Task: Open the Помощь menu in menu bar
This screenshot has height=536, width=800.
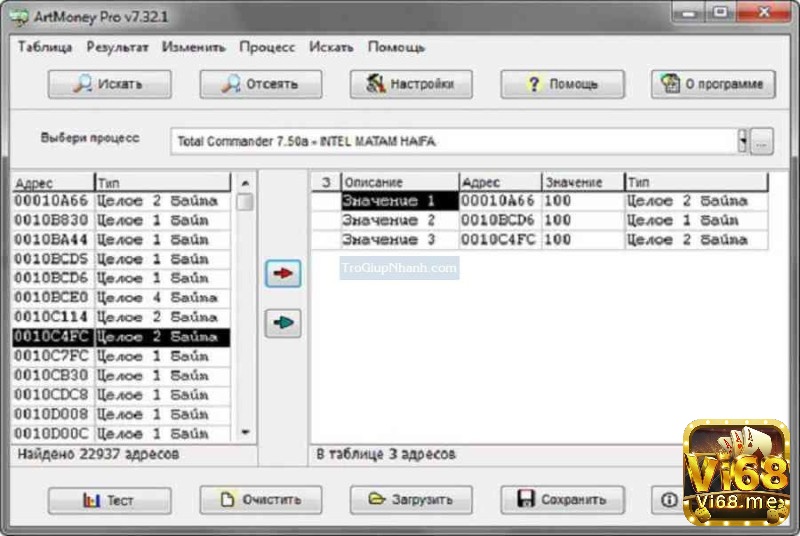Action: (396, 47)
